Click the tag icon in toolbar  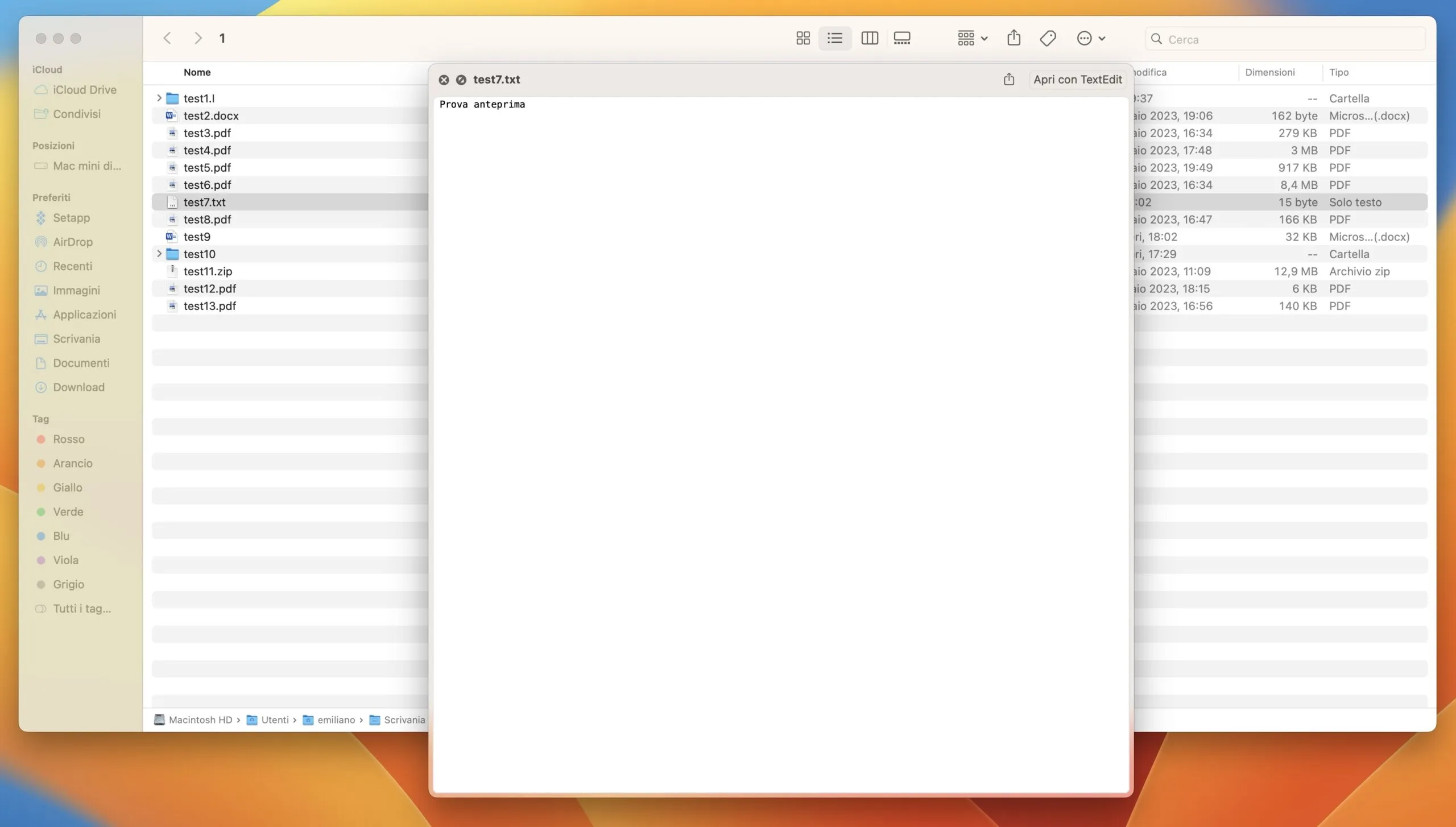pyautogui.click(x=1047, y=38)
